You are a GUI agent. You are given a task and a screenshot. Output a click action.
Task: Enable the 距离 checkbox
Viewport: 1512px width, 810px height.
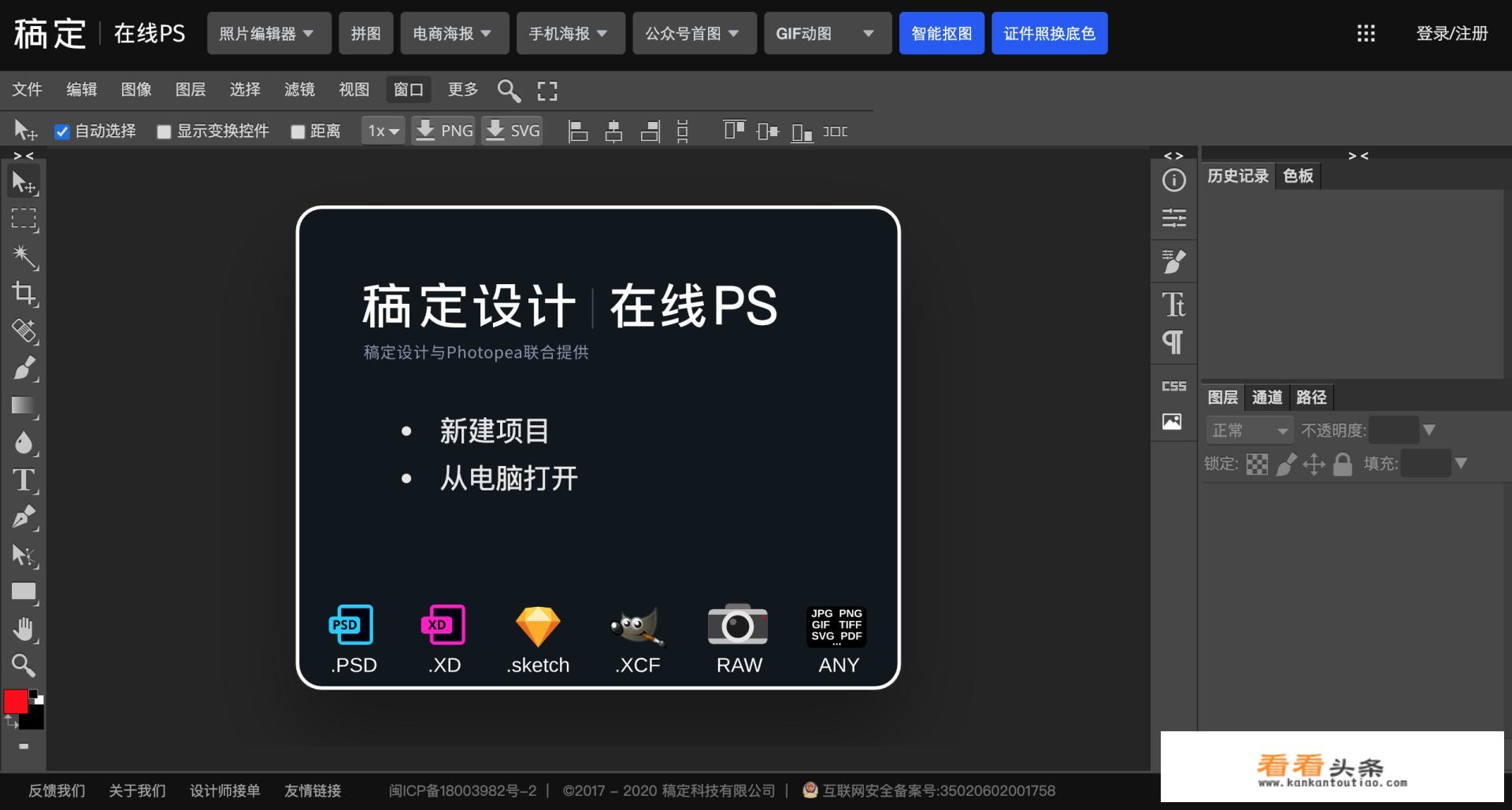[297, 131]
